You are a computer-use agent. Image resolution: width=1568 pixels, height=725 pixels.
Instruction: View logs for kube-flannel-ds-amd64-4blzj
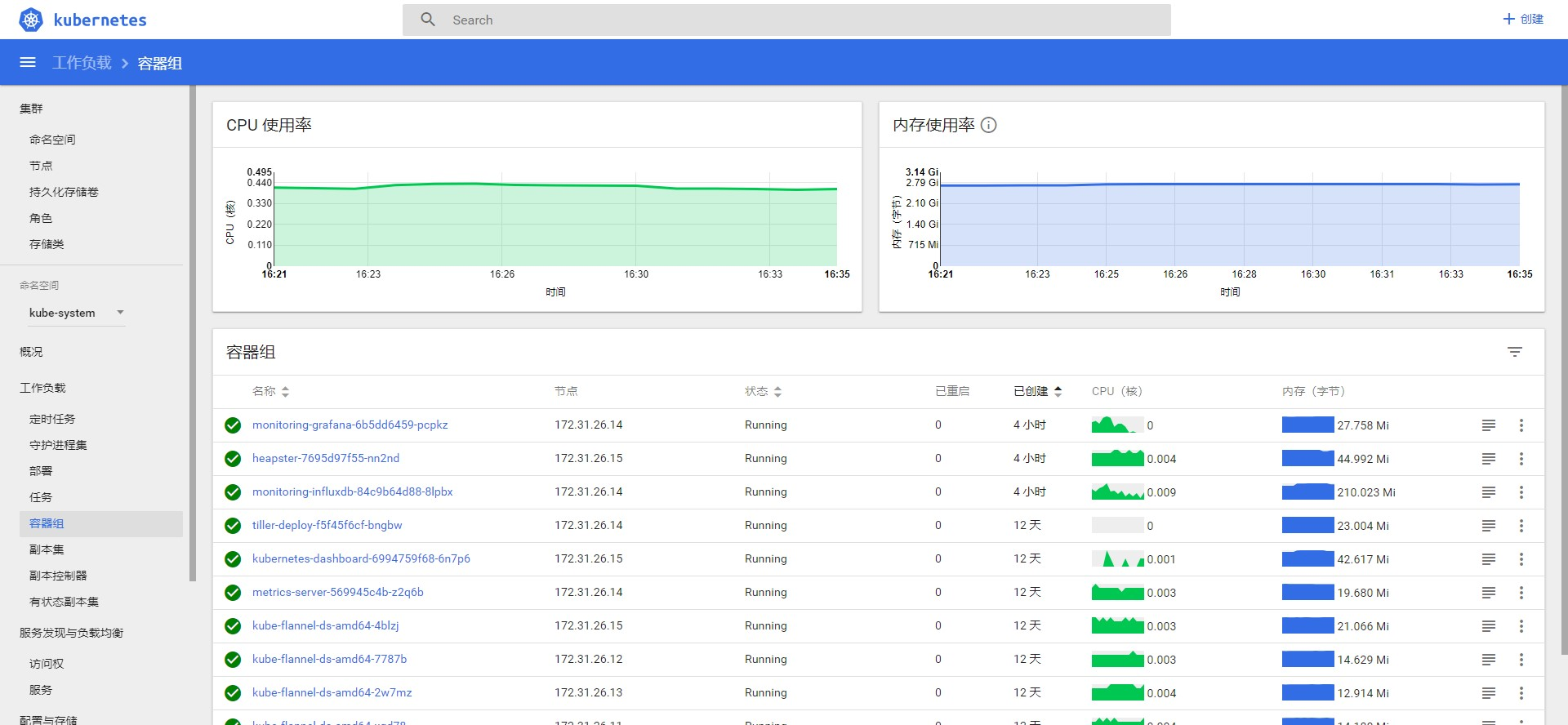point(1489,626)
